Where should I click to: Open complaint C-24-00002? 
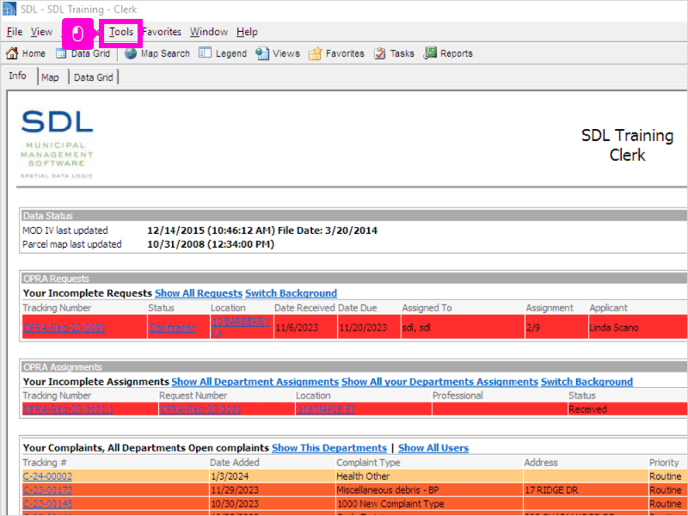(x=47, y=476)
